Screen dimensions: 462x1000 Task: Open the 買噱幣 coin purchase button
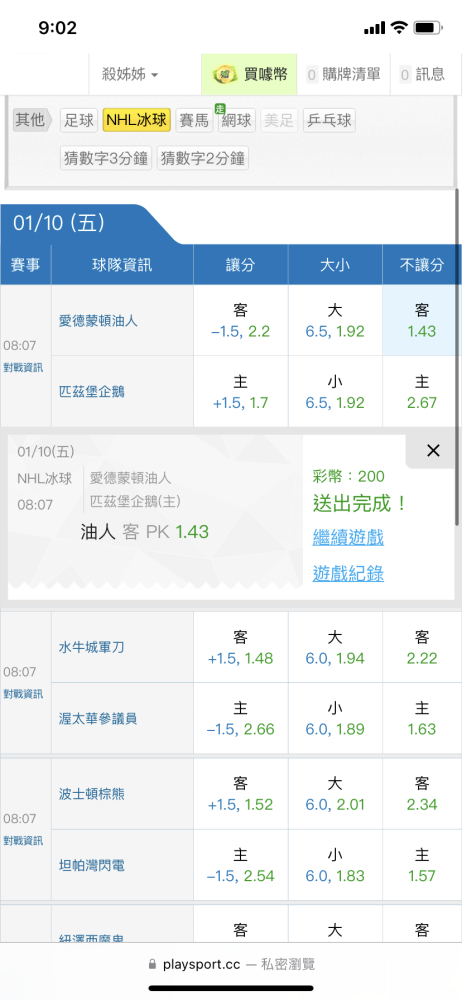coord(250,75)
